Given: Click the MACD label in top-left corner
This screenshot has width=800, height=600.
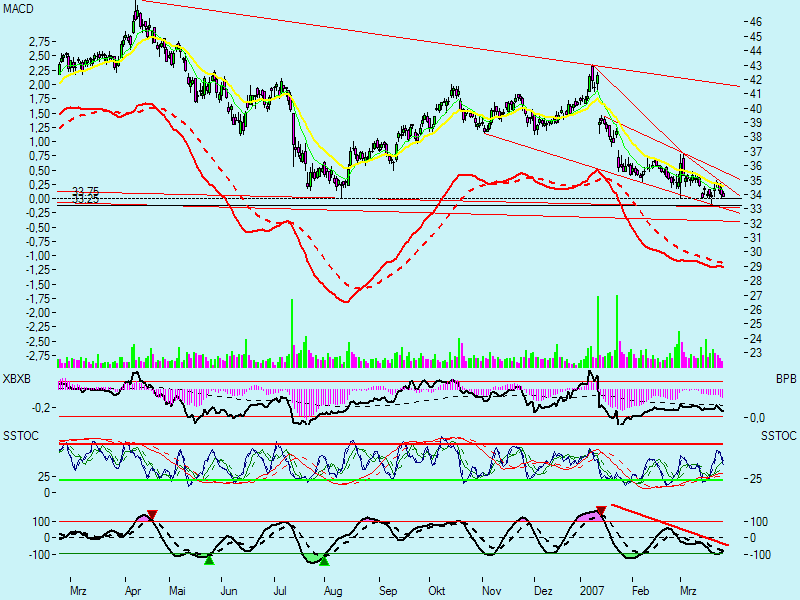Looking at the screenshot, I should pos(19,8).
